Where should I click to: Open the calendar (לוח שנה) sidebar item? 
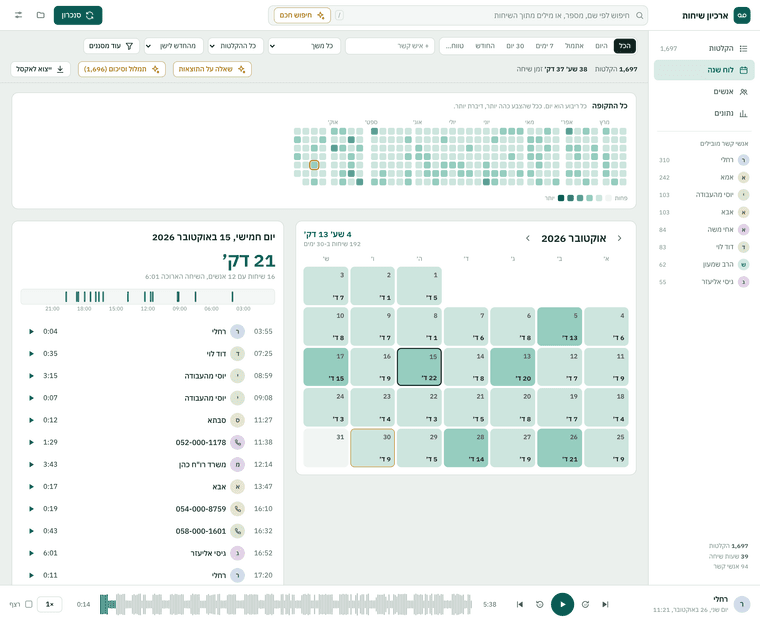click(704, 70)
